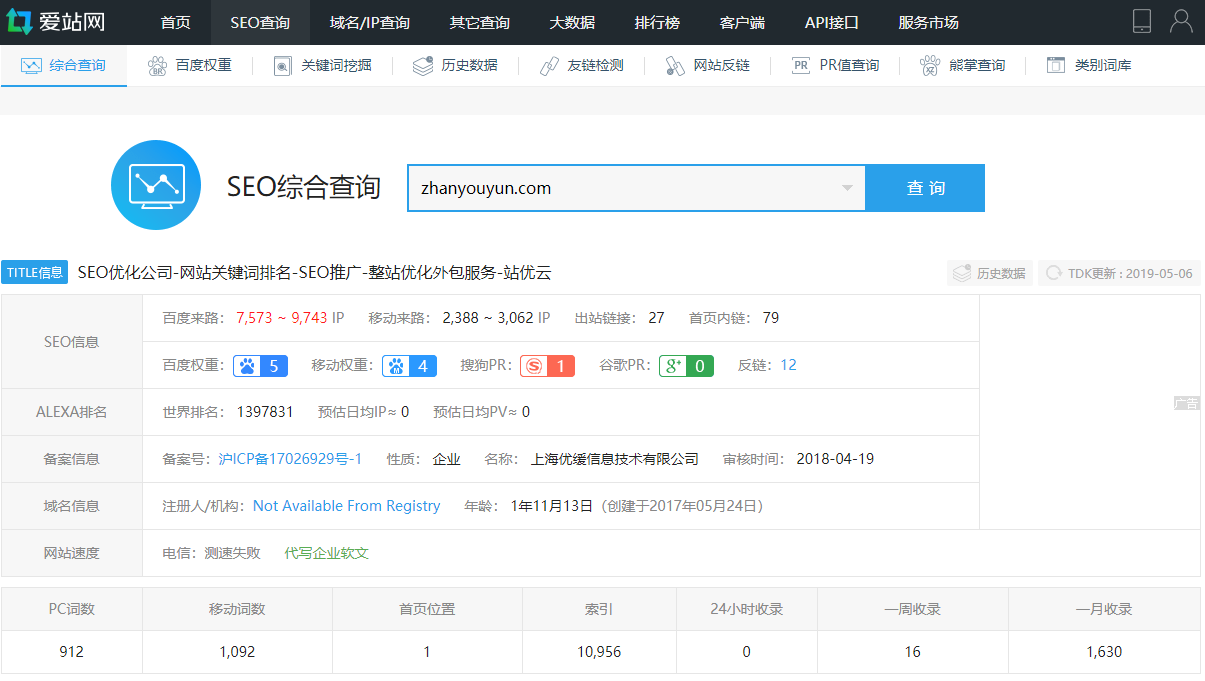Open the 其它查询 menu
1205x681 pixels.
point(479,22)
